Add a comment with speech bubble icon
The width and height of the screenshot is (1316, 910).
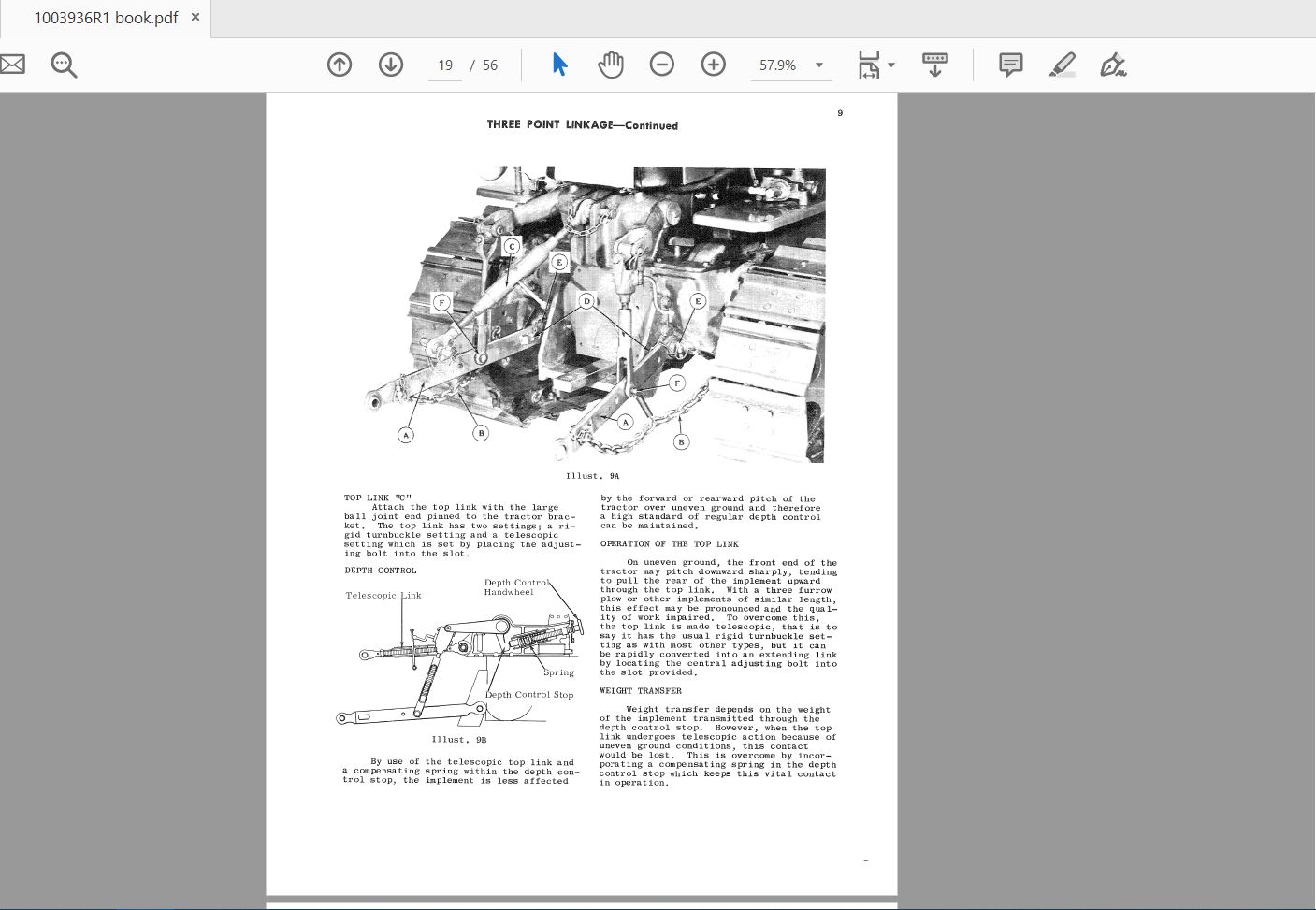pos(1010,65)
